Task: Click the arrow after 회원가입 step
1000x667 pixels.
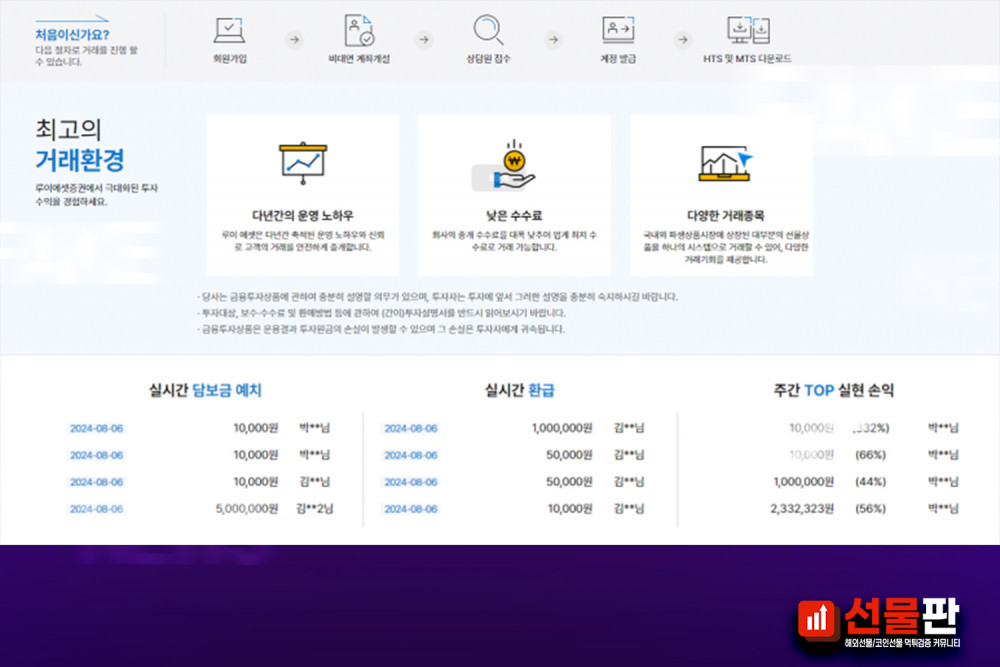Action: click(294, 40)
